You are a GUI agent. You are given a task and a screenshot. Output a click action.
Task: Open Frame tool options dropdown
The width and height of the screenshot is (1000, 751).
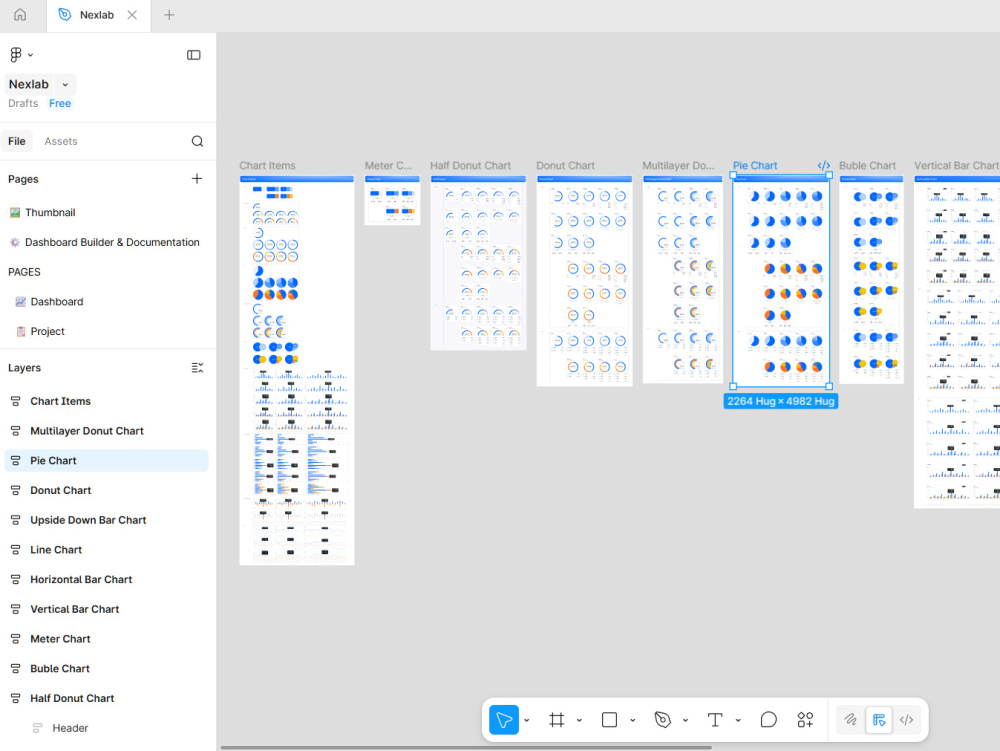(x=579, y=720)
